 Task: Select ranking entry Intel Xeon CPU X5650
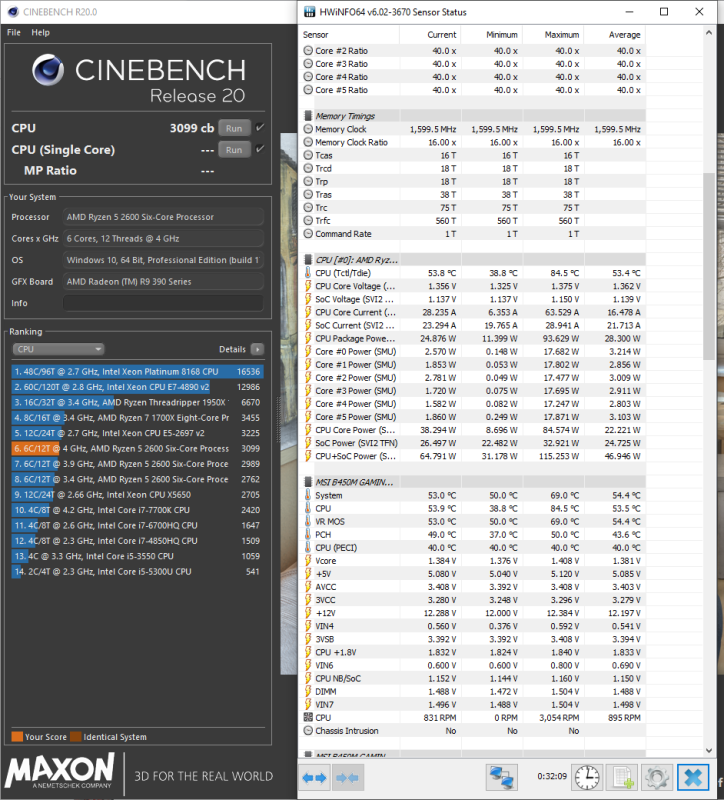coord(137,494)
